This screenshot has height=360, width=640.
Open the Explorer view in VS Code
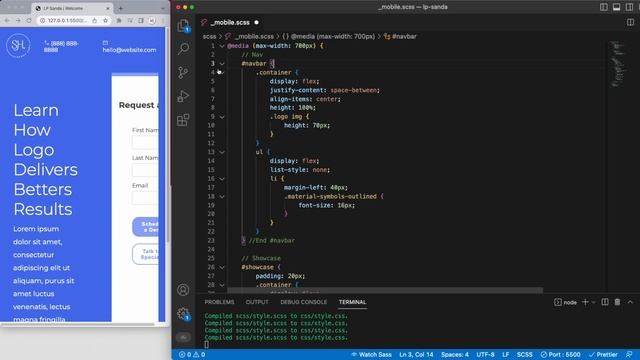pyautogui.click(x=183, y=25)
